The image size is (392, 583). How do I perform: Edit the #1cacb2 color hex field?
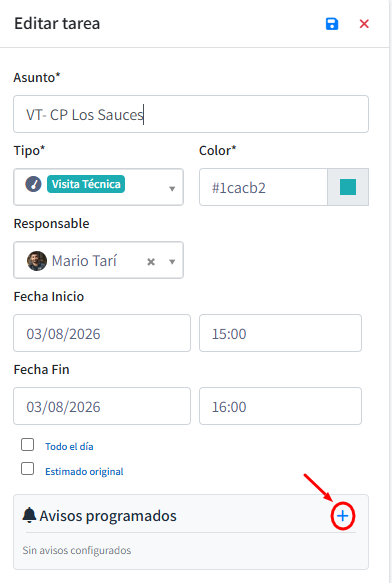coord(263,187)
